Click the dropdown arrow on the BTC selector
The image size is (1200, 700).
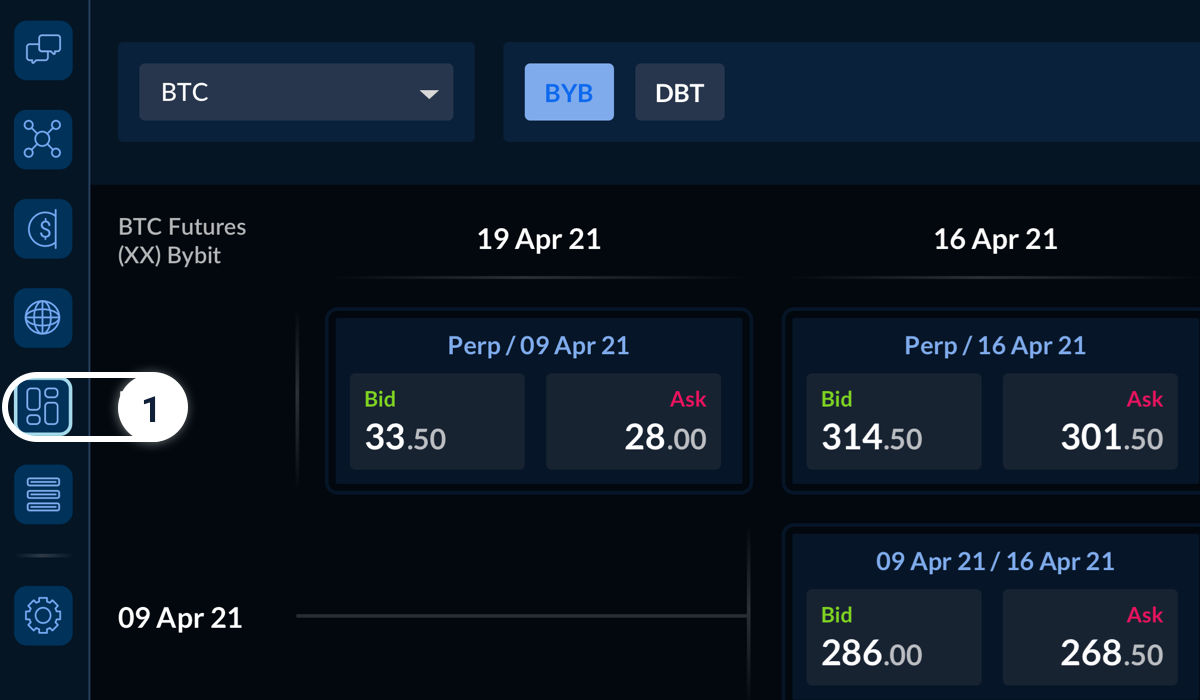(x=430, y=92)
